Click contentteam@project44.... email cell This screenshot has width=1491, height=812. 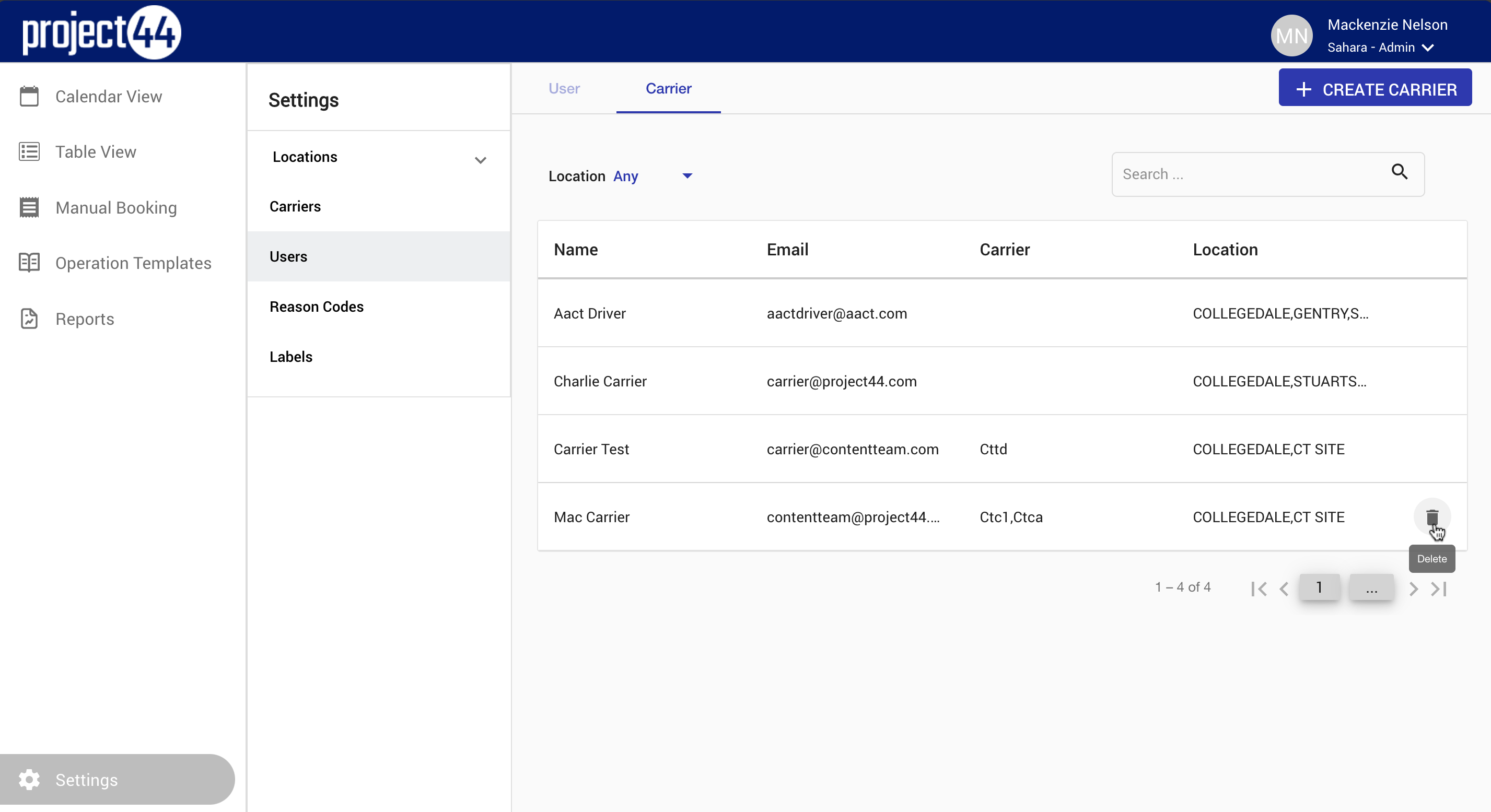click(x=853, y=517)
